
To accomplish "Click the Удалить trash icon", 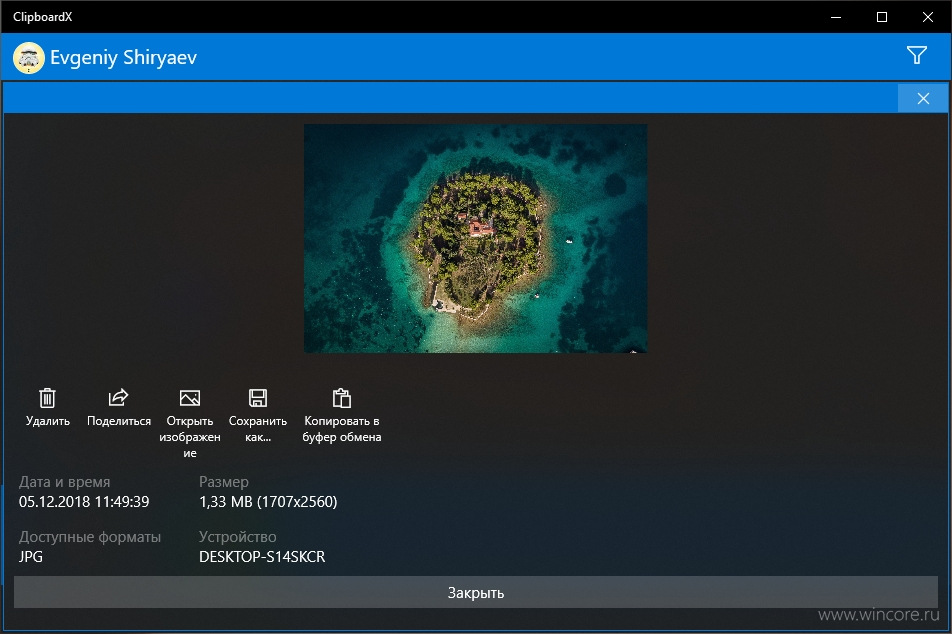I will pyautogui.click(x=47, y=398).
